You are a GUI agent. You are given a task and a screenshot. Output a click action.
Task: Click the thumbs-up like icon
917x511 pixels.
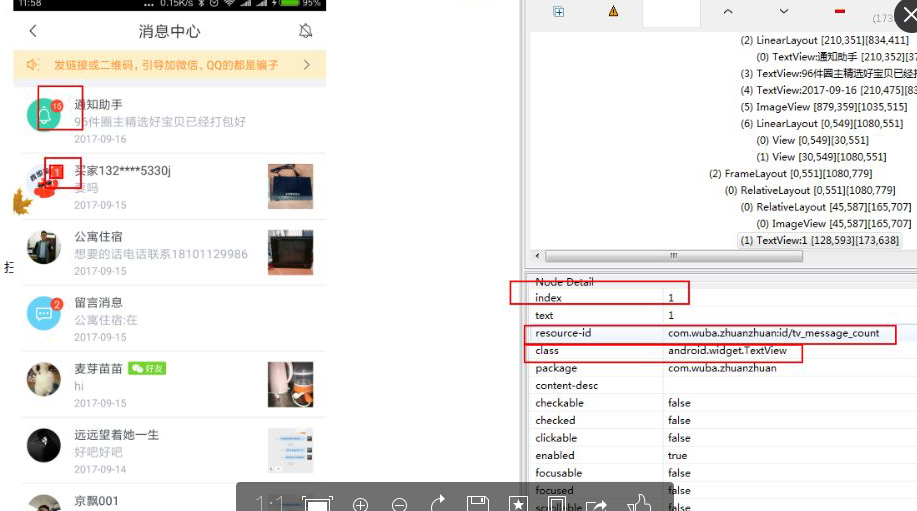(x=639, y=503)
